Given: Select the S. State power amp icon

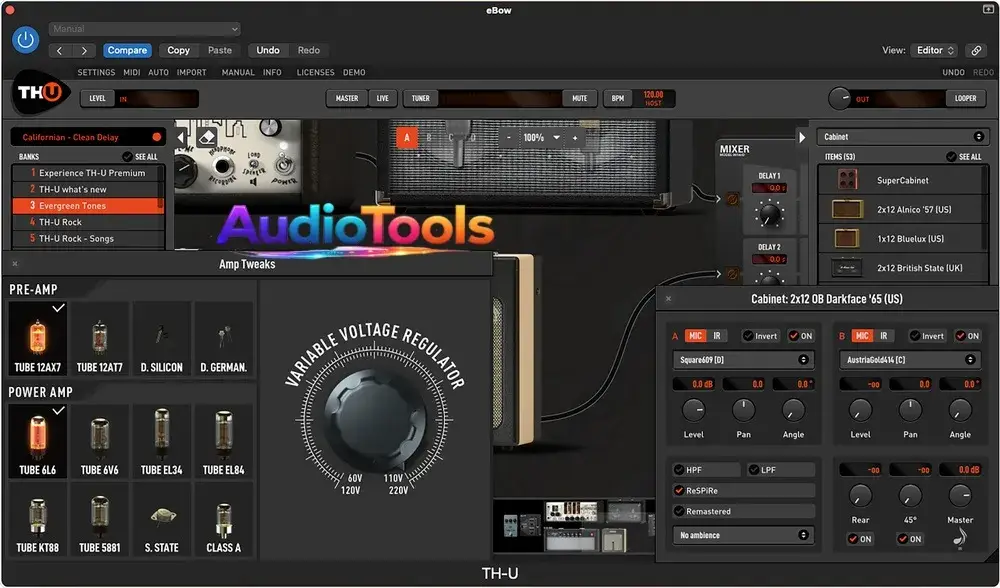Looking at the screenshot, I should click(161, 518).
